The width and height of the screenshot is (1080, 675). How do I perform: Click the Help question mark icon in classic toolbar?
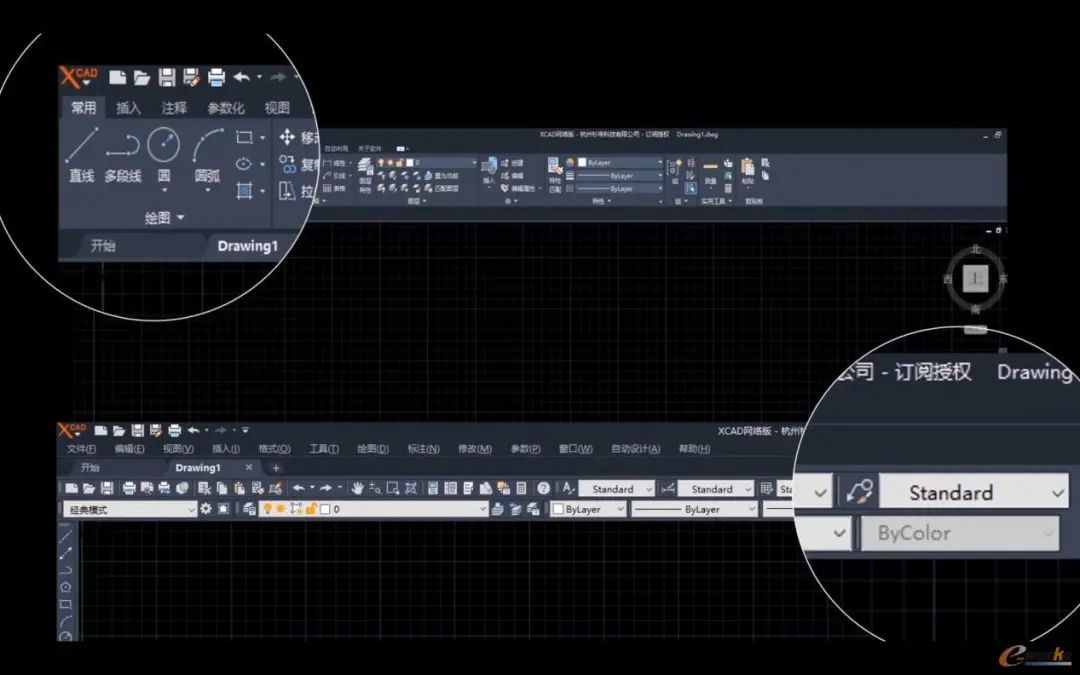click(x=543, y=488)
